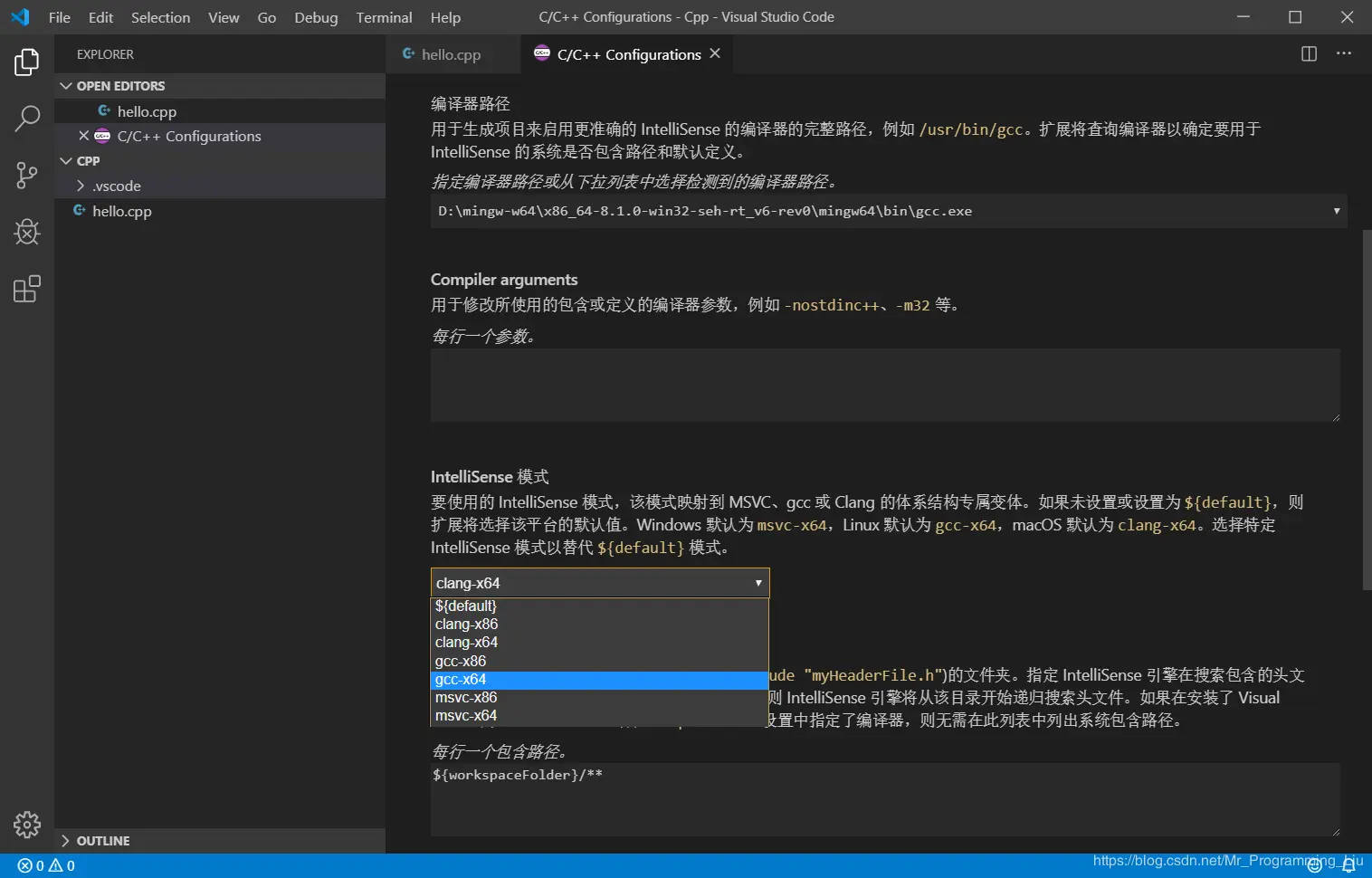The width and height of the screenshot is (1372, 878).
Task: Open the editor More Actions menu
Action: click(1344, 54)
